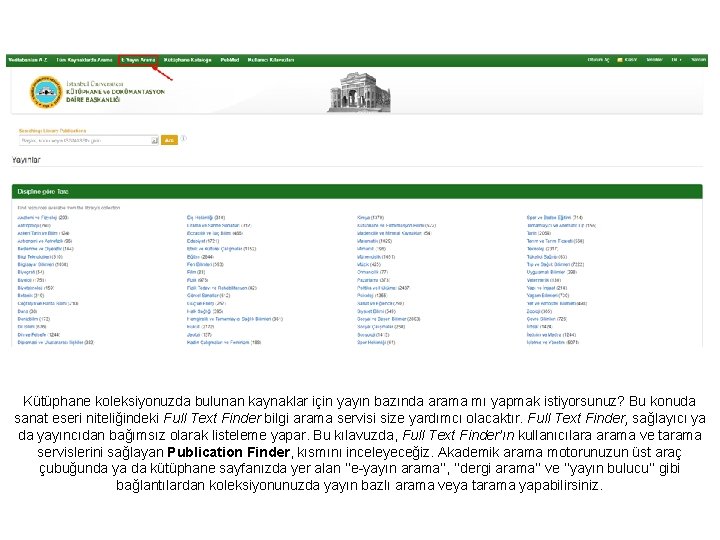
Task: Open Veritabanları A-Z in the top bar
Action: coord(28,60)
